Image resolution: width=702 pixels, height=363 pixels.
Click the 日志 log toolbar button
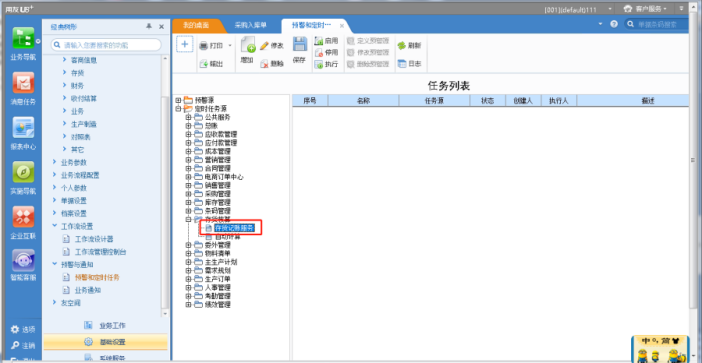click(409, 64)
